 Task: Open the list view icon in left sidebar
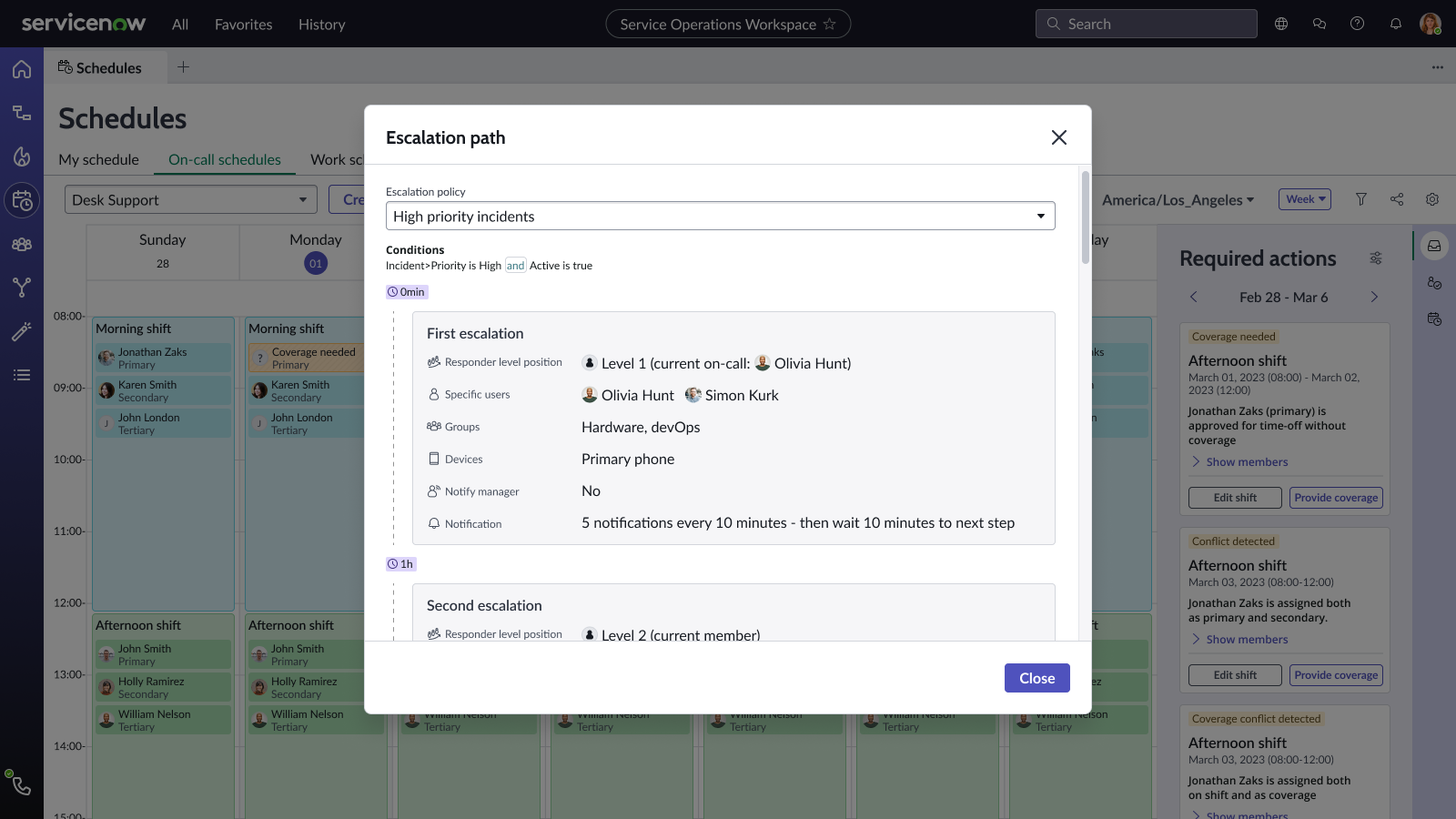(22, 375)
